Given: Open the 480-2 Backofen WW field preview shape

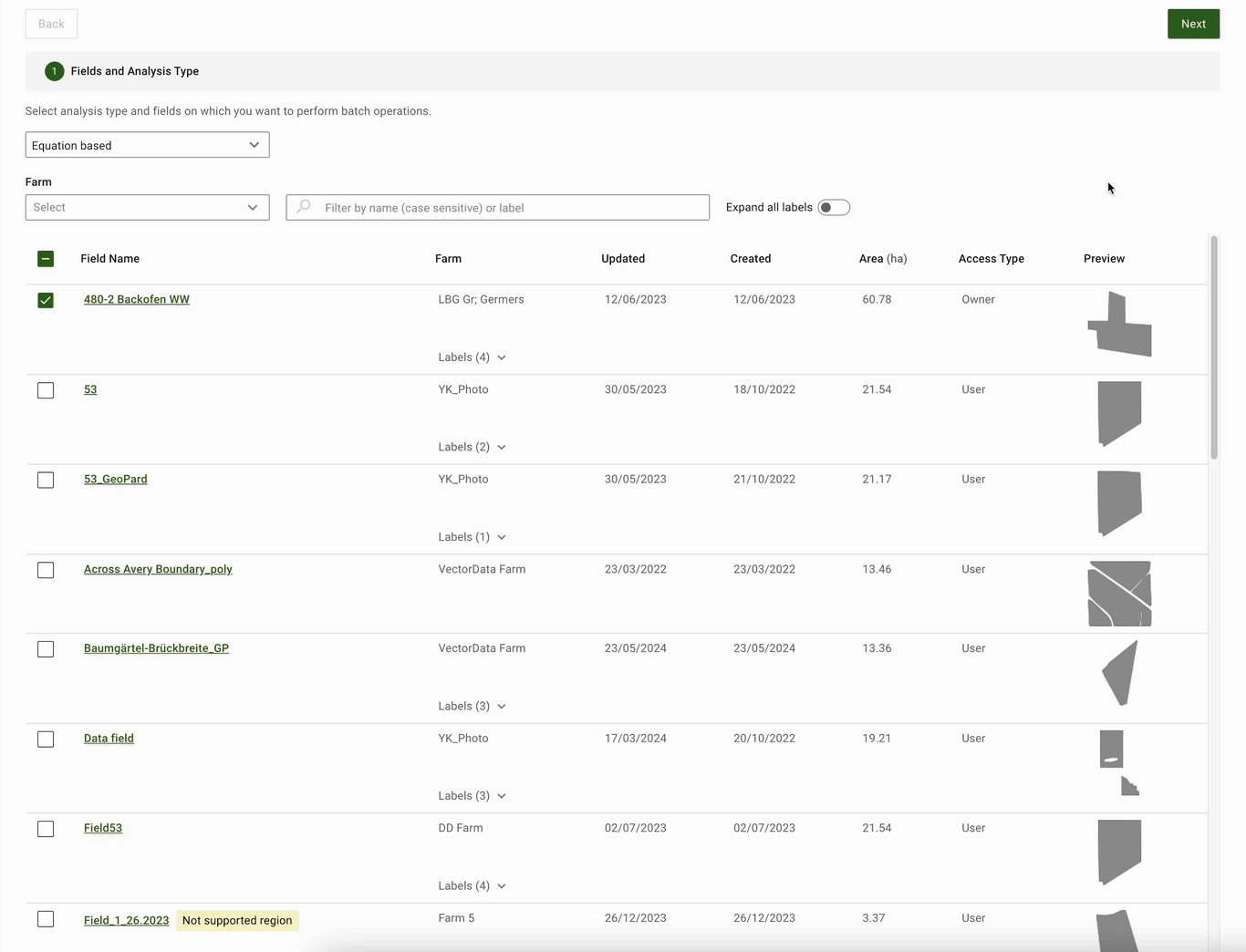Looking at the screenshot, I should pyautogui.click(x=1119, y=325).
